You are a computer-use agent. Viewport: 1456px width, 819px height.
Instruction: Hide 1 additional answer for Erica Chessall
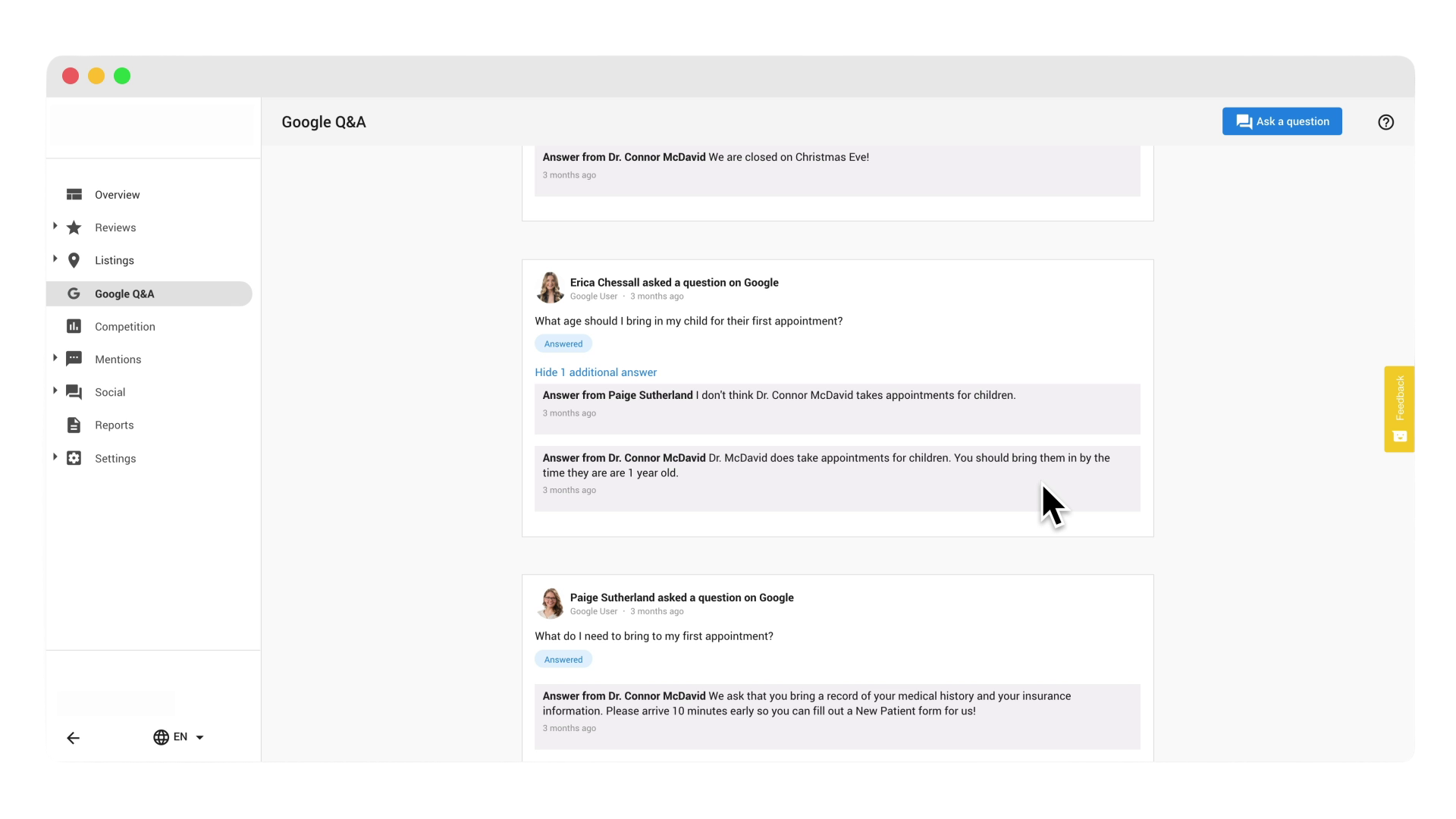click(596, 372)
